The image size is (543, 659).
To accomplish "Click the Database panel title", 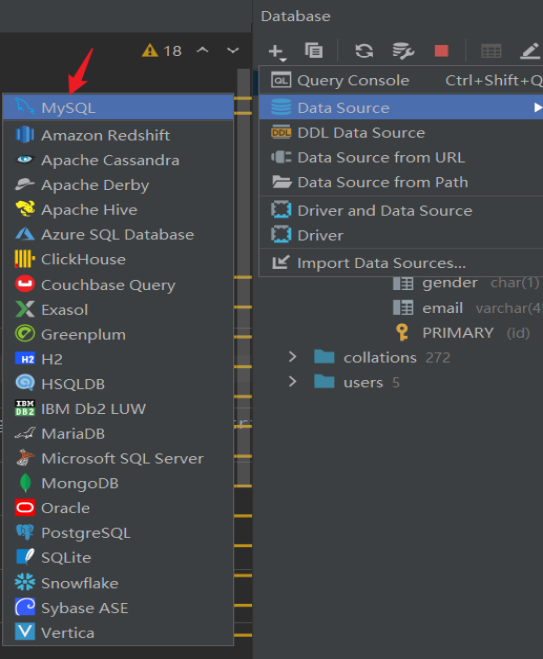I will (295, 16).
